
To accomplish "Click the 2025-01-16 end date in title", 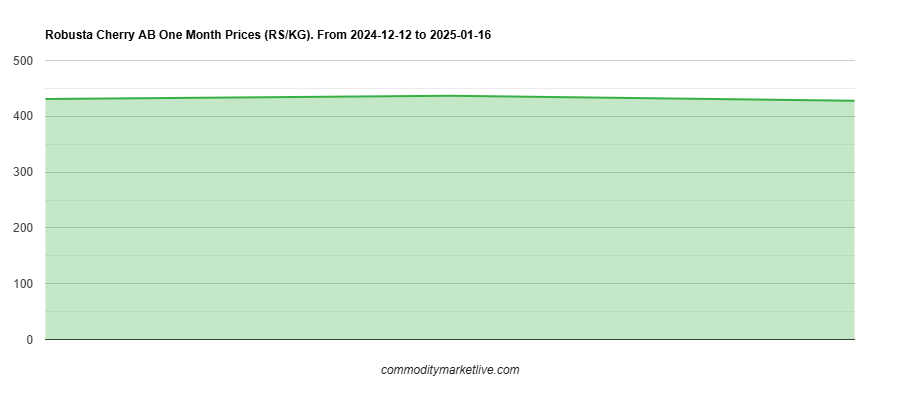I will [x=460, y=35].
